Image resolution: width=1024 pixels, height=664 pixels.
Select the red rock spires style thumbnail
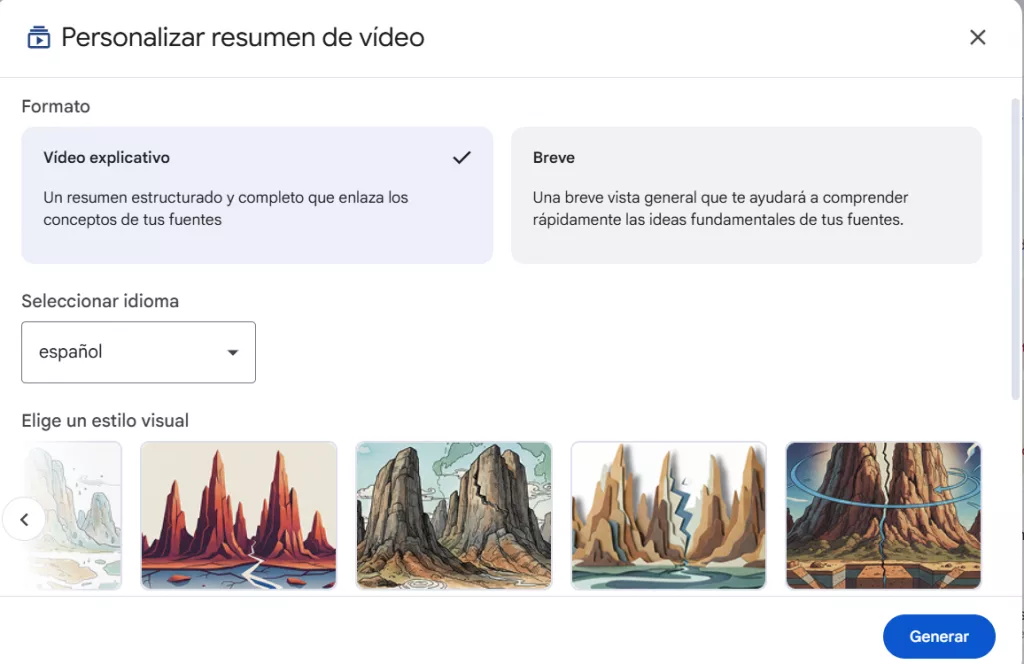coord(238,515)
